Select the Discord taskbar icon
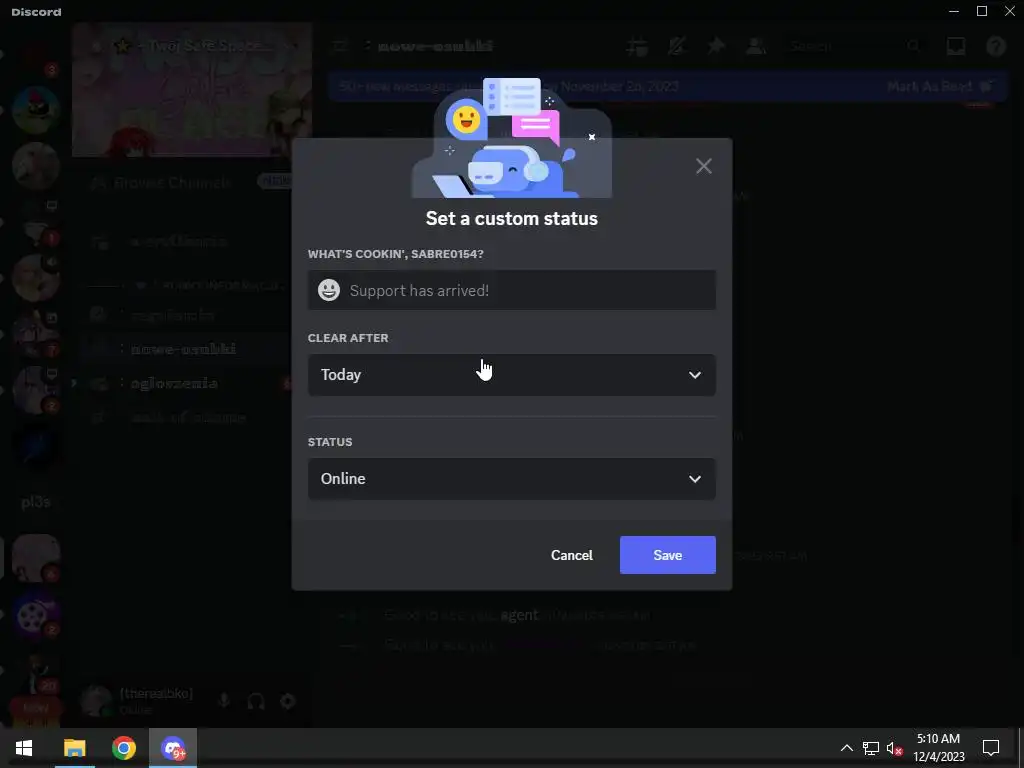This screenshot has width=1024, height=768. pos(173,748)
